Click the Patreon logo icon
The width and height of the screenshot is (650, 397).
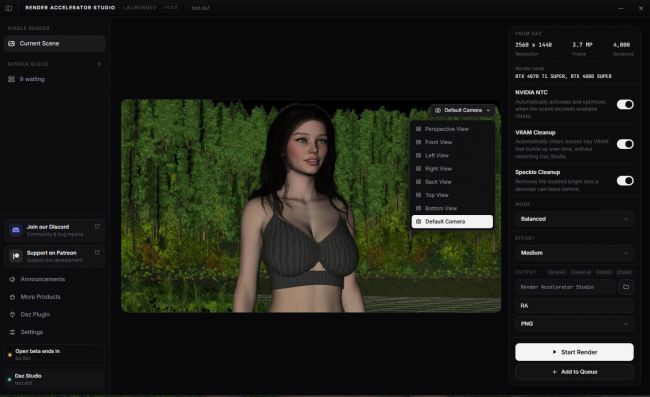coord(16,256)
